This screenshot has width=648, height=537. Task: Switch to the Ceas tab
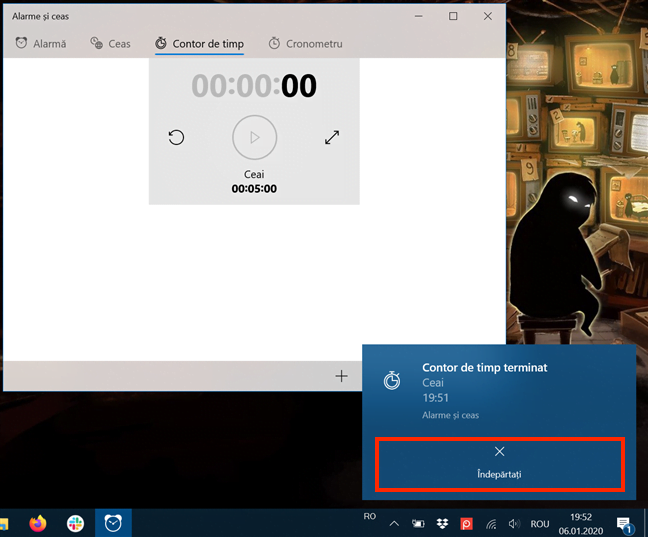110,43
